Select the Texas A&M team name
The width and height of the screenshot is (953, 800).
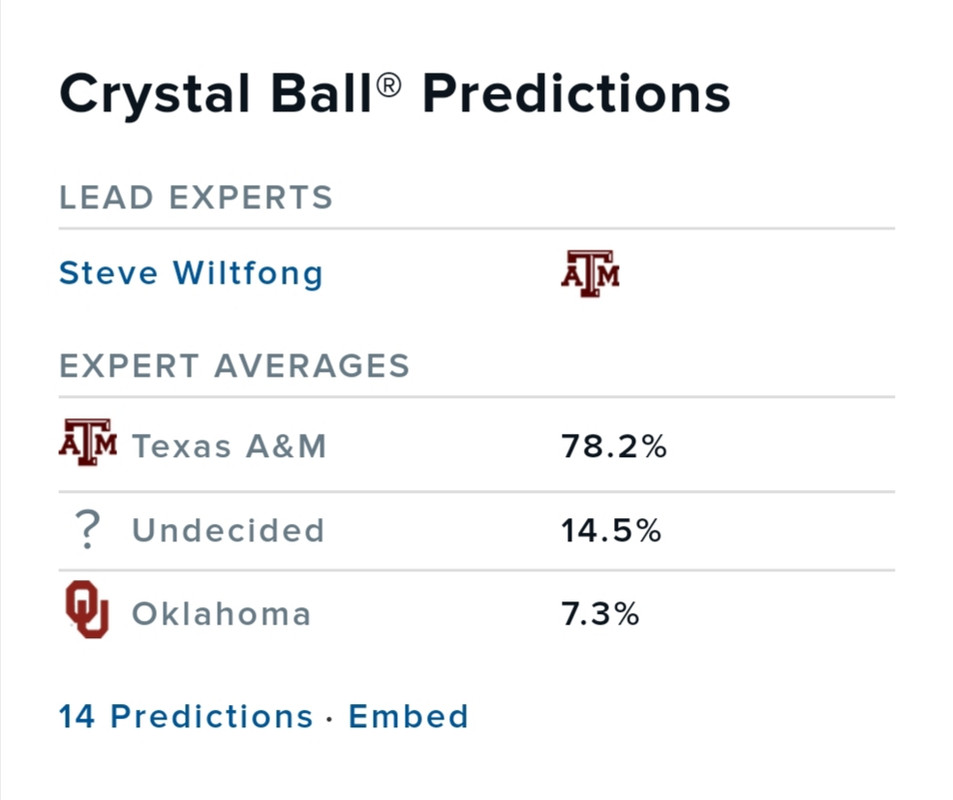tap(229, 446)
